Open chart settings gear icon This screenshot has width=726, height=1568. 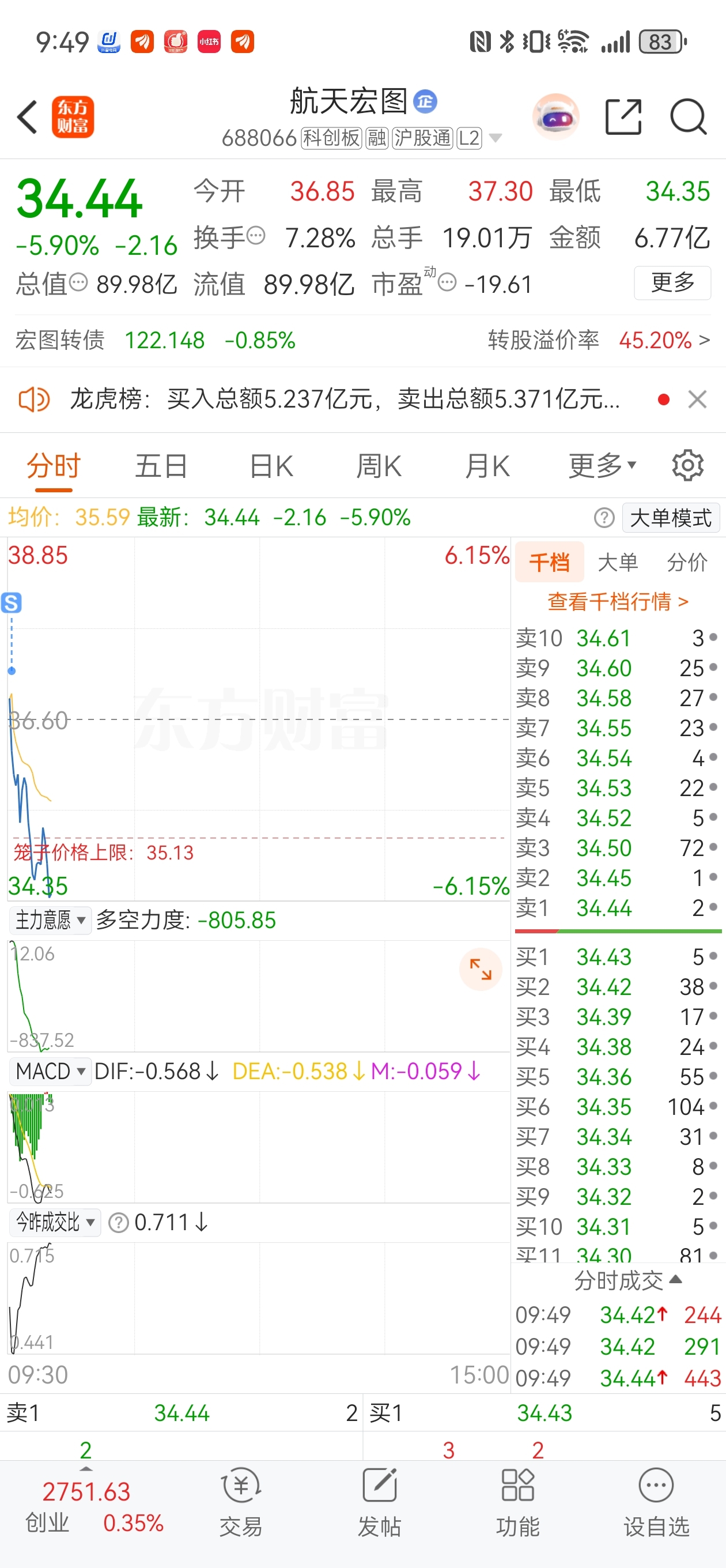point(687,466)
